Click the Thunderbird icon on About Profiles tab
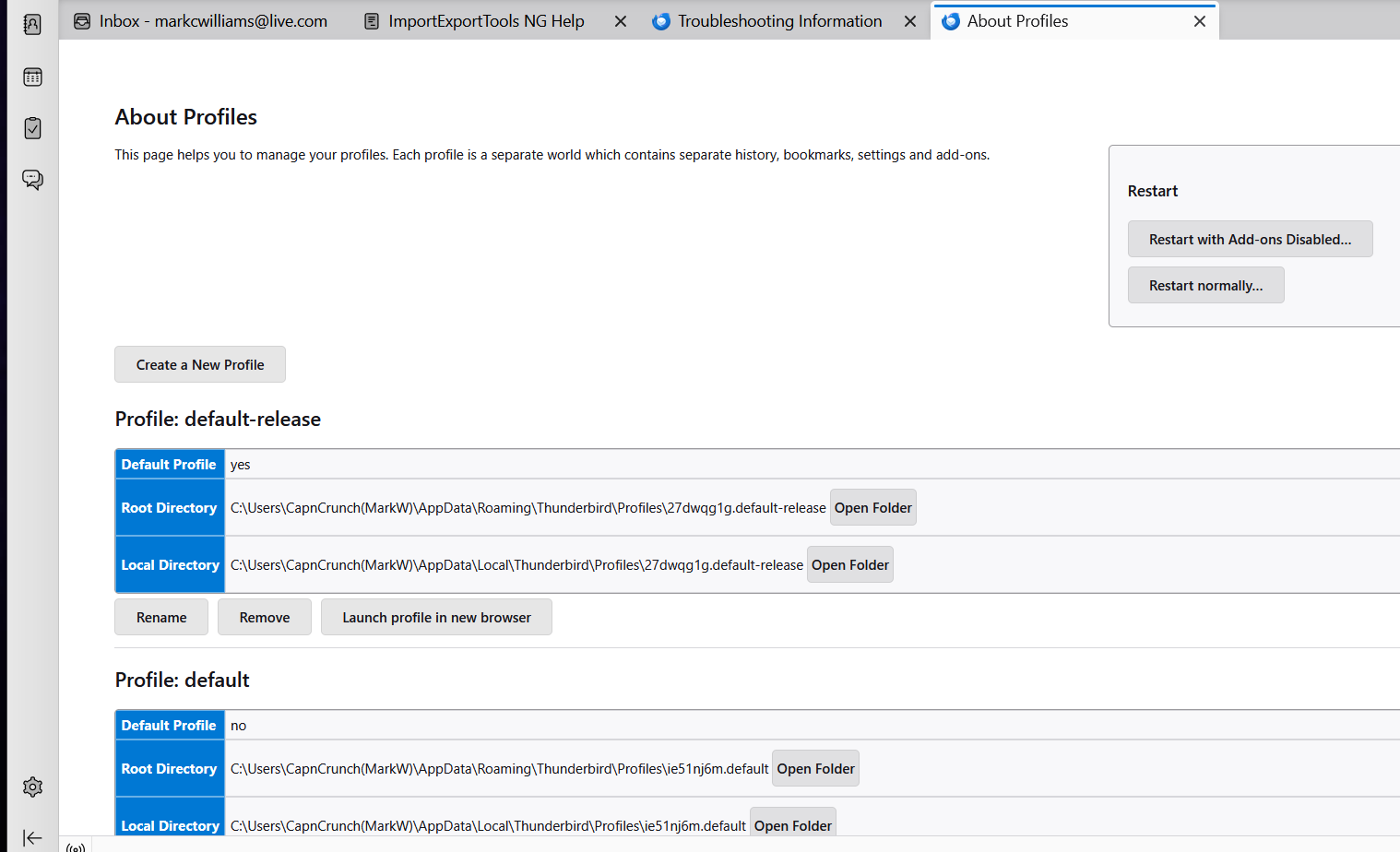This screenshot has height=852, width=1400. [951, 21]
